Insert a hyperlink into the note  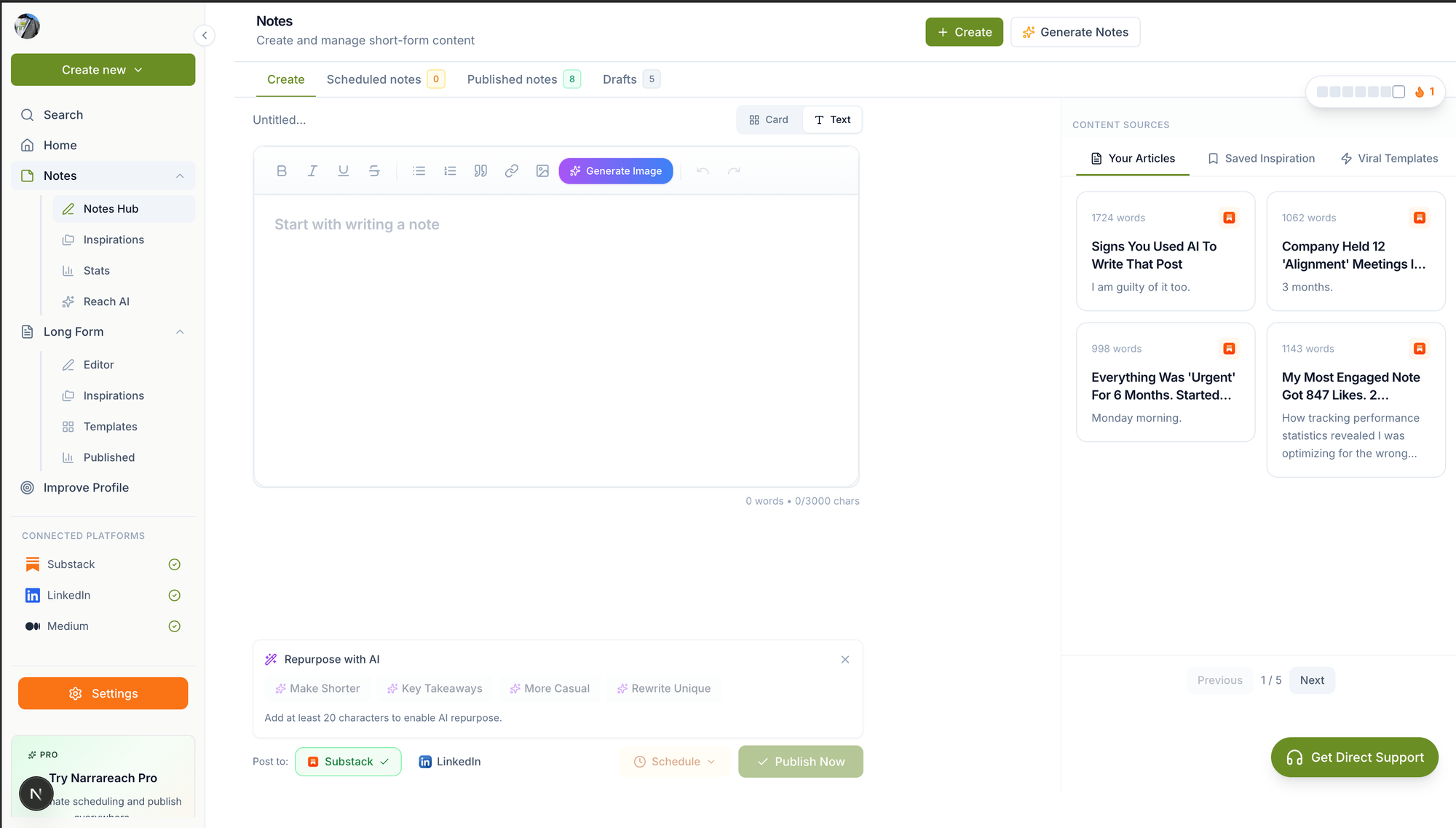(x=512, y=170)
